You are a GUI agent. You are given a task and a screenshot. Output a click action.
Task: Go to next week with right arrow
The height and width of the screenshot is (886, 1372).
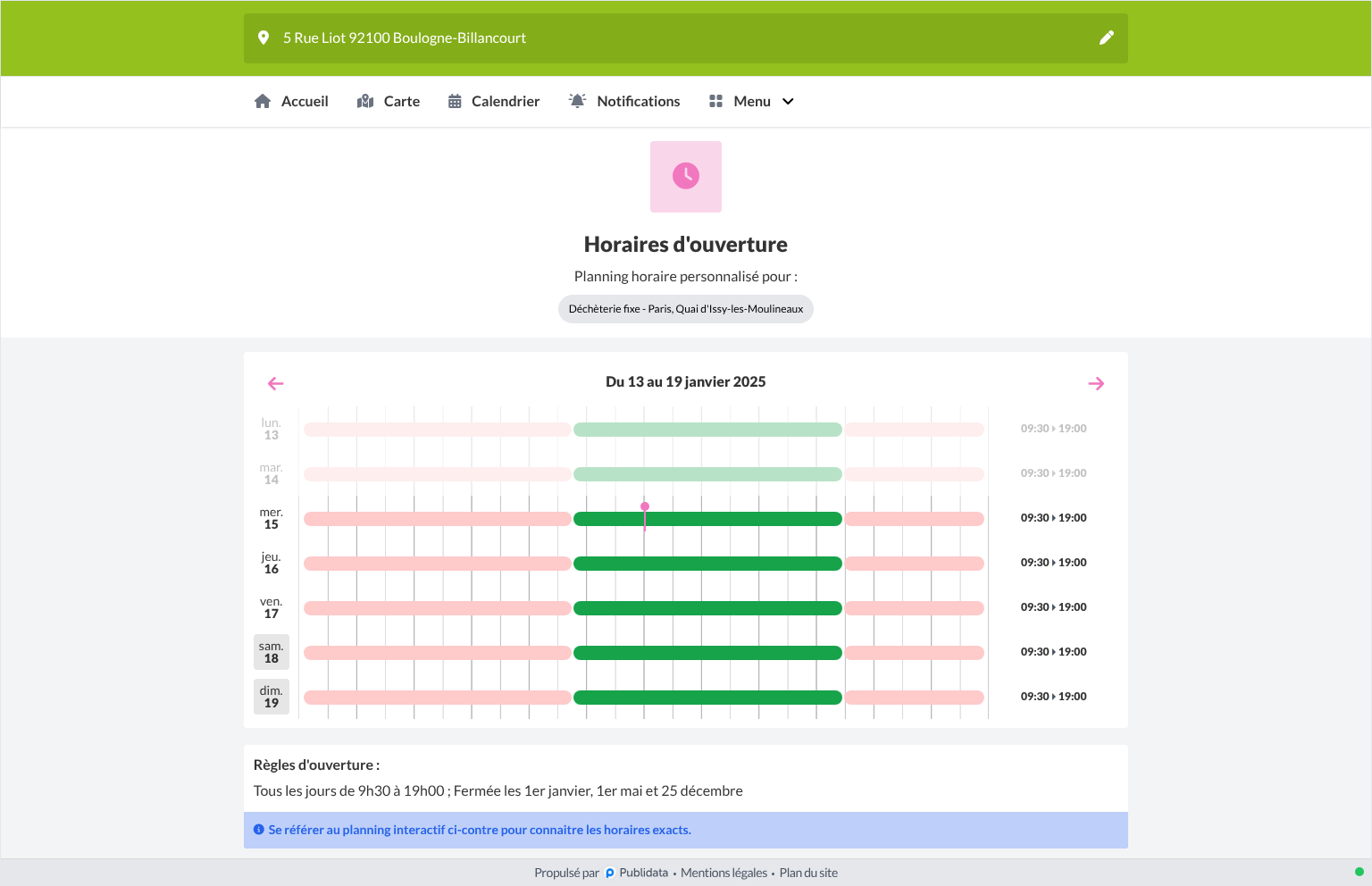pos(1096,383)
